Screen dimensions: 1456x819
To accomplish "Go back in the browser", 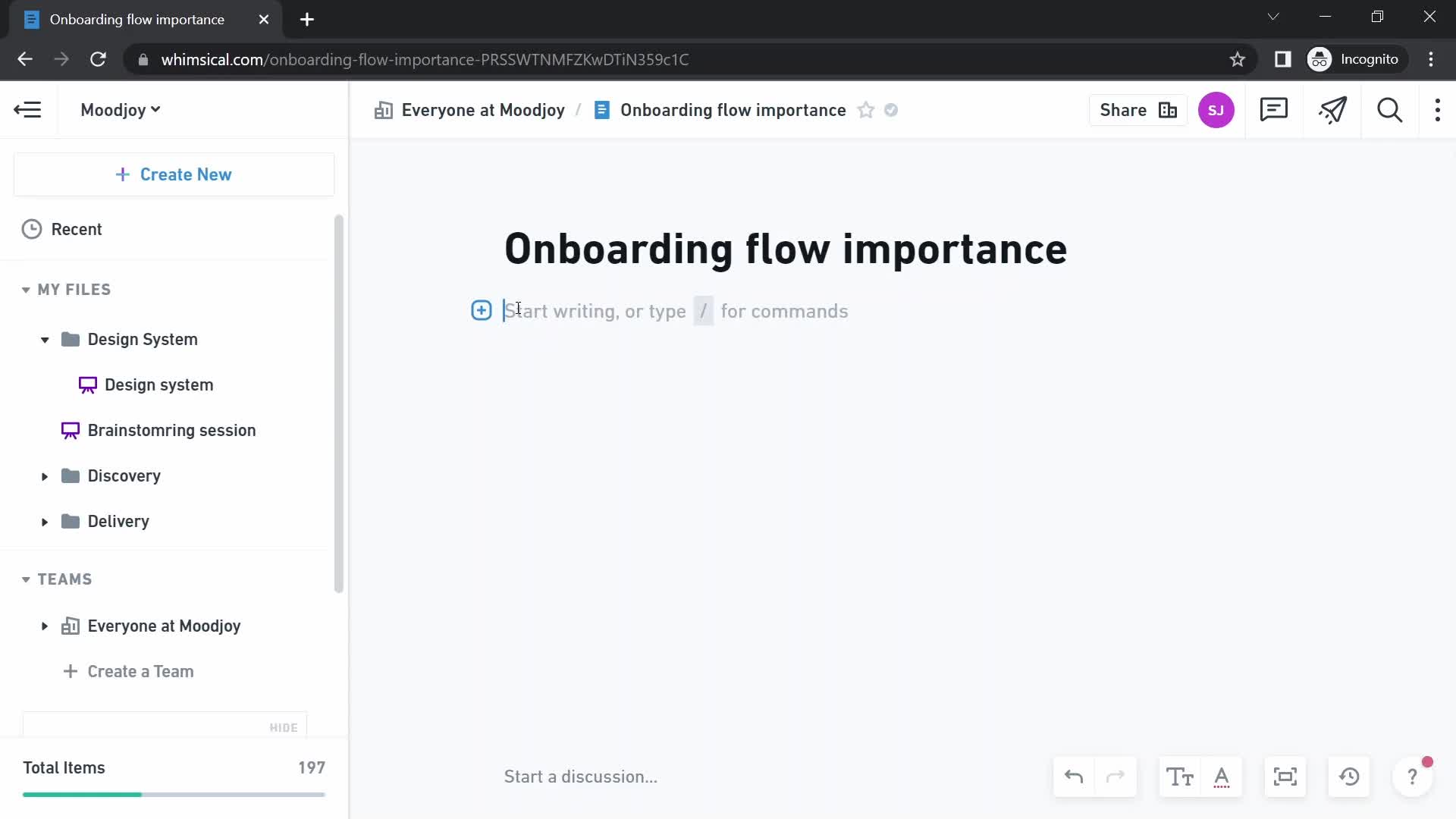I will click(x=25, y=59).
